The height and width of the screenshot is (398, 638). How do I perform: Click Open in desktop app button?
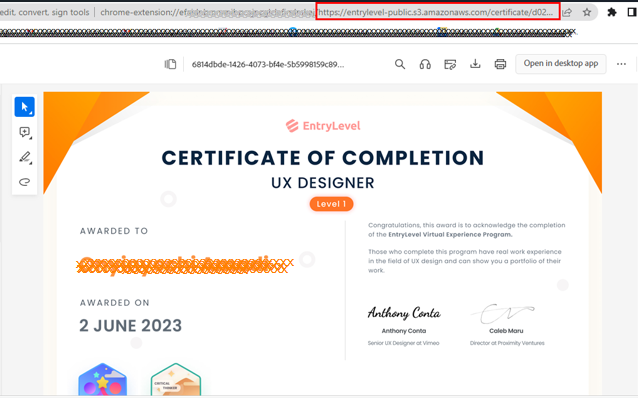click(x=561, y=63)
